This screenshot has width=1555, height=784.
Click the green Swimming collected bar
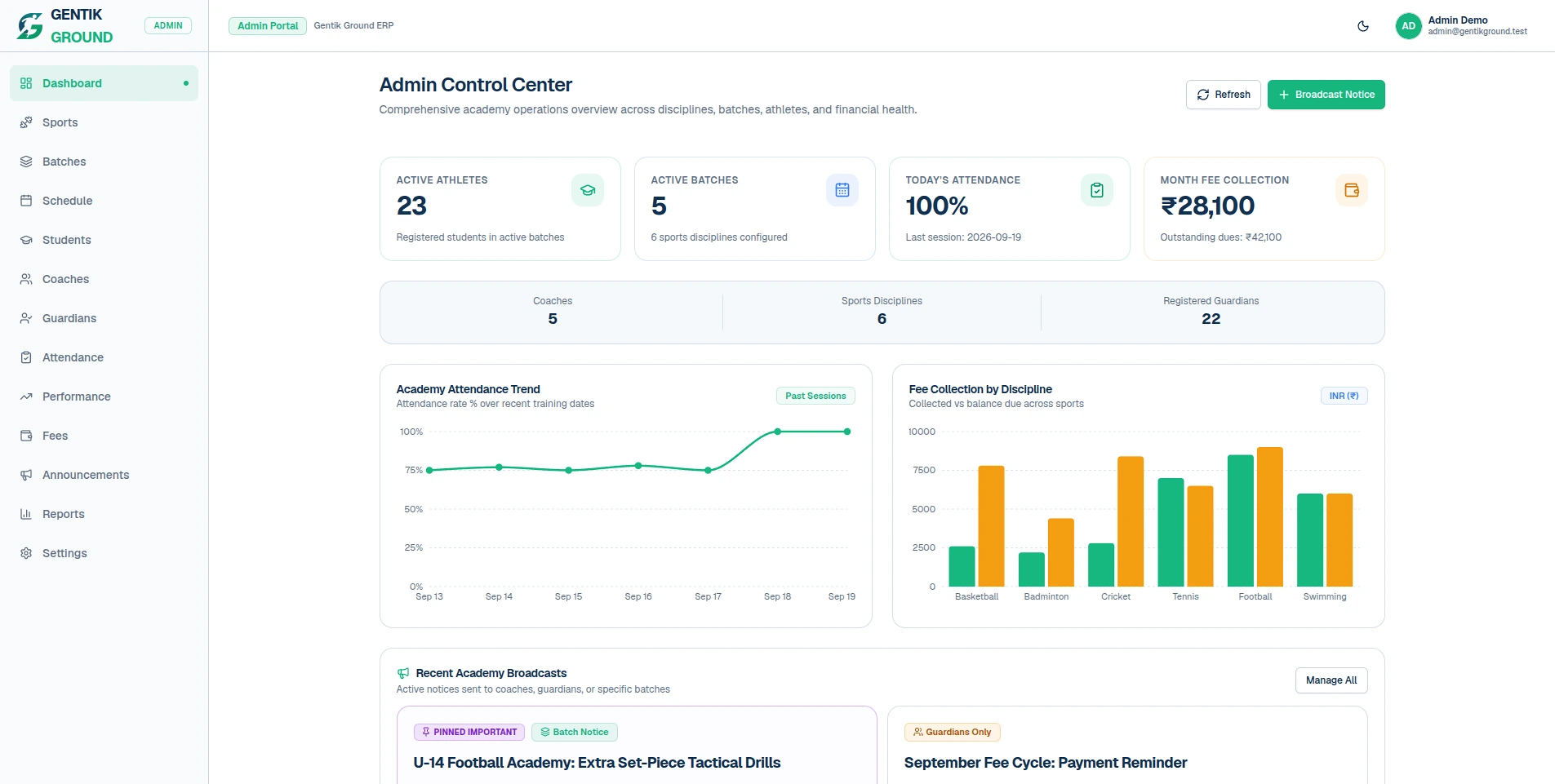coord(1310,540)
